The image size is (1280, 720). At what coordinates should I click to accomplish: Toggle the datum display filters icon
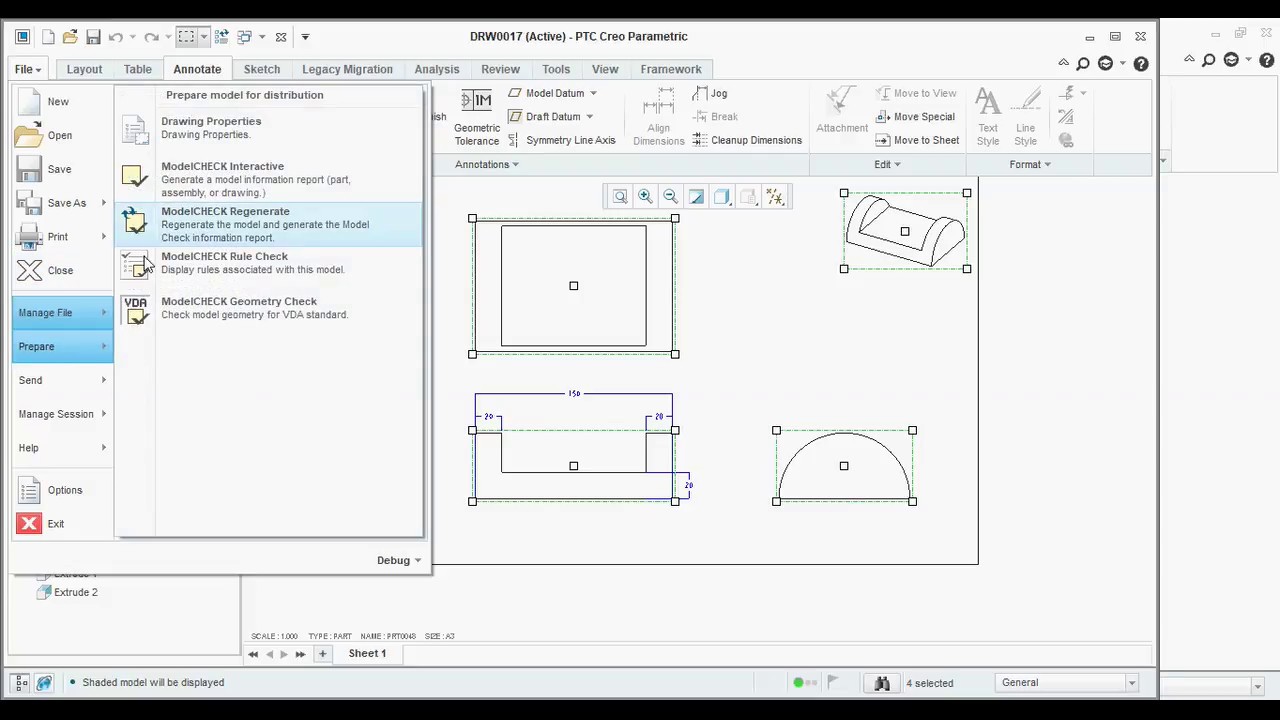tap(774, 197)
